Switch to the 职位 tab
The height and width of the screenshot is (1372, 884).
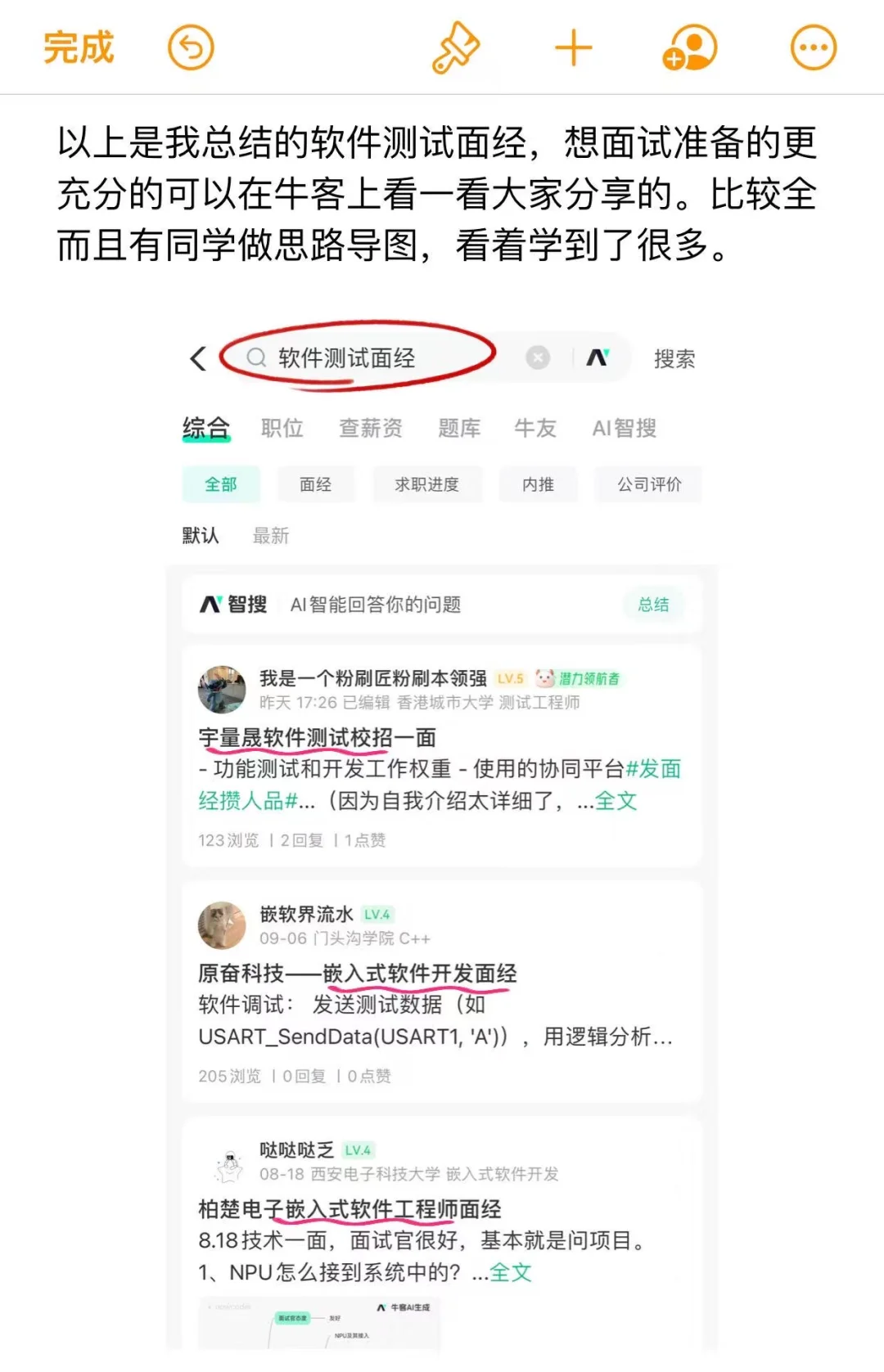pos(282,428)
